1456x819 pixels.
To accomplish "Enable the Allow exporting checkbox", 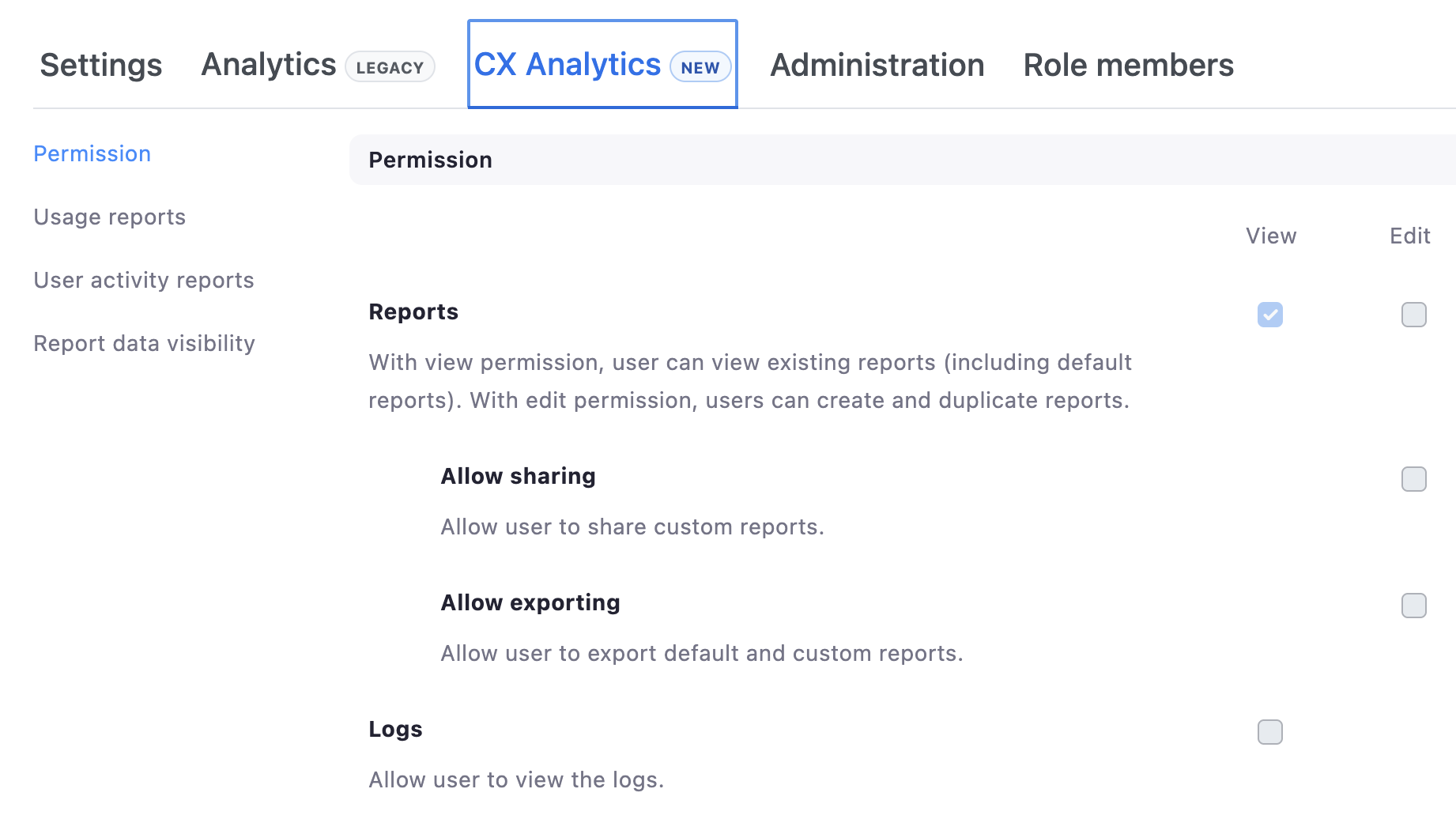I will point(1413,606).
